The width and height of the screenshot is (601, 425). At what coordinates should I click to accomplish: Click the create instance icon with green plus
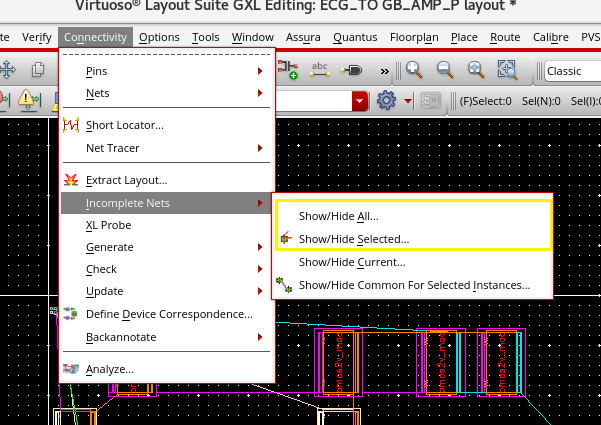pos(288,70)
